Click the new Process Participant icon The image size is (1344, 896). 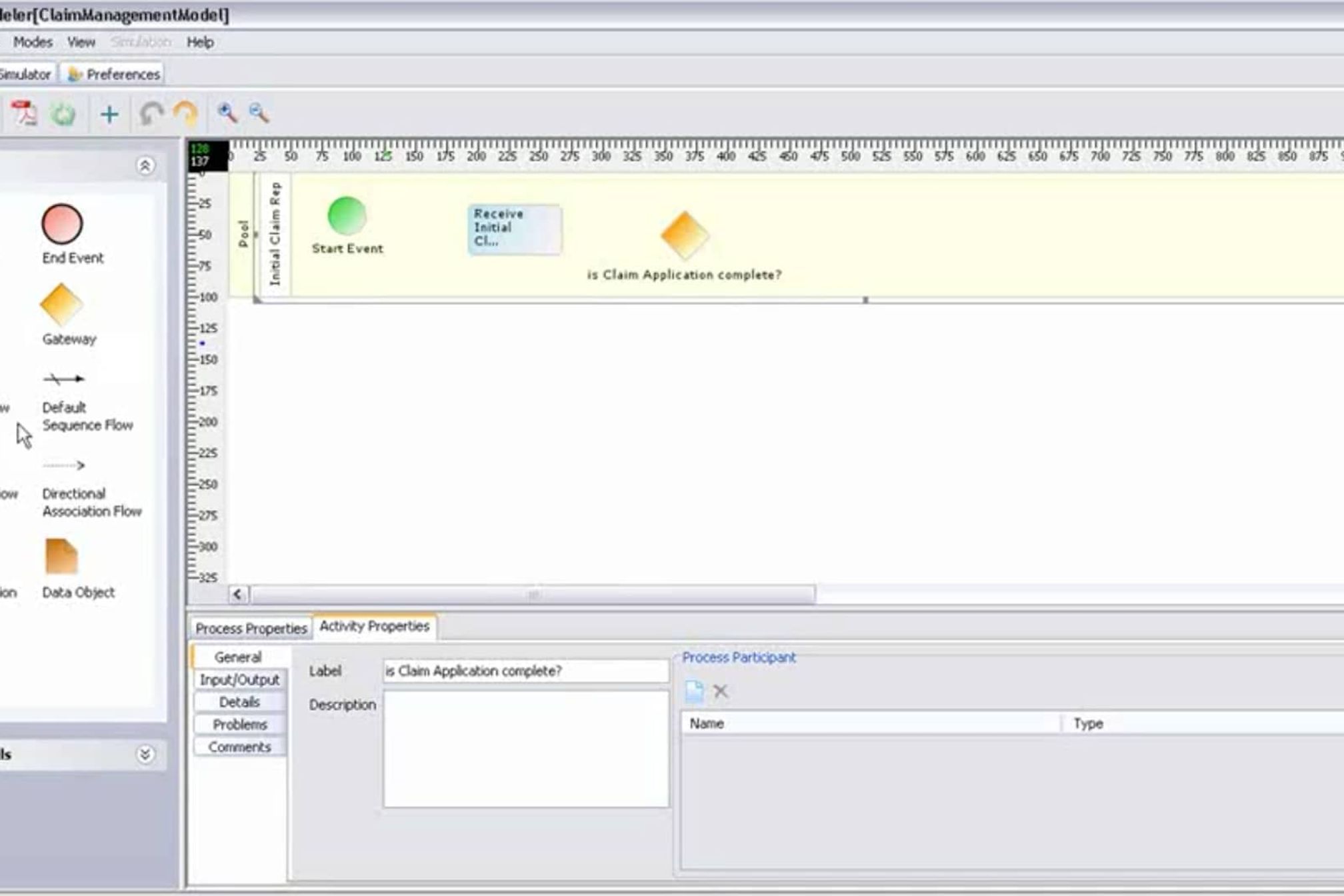coord(694,691)
